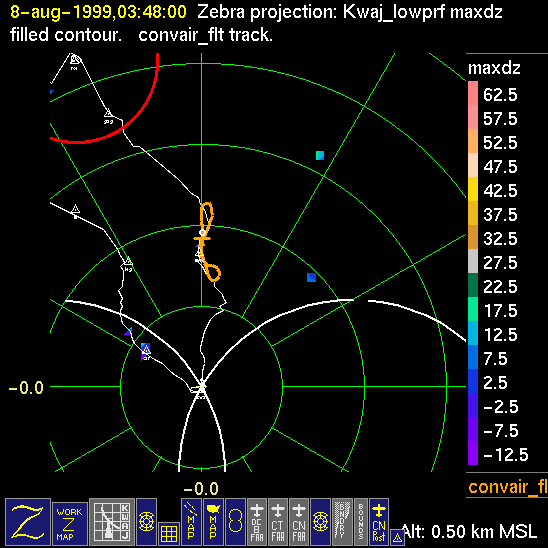Viewport: 548px width, 548px height.
Task: Click the BOUNDS overlay icon
Action: click(x=361, y=522)
